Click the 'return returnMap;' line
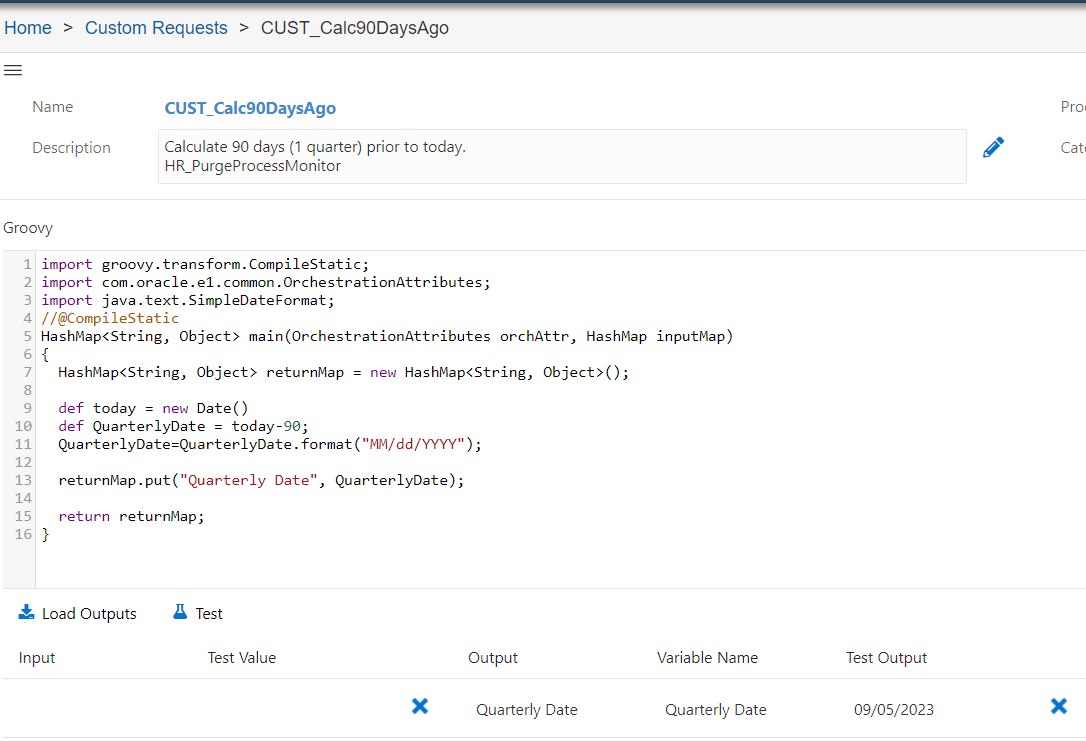 pos(132,517)
